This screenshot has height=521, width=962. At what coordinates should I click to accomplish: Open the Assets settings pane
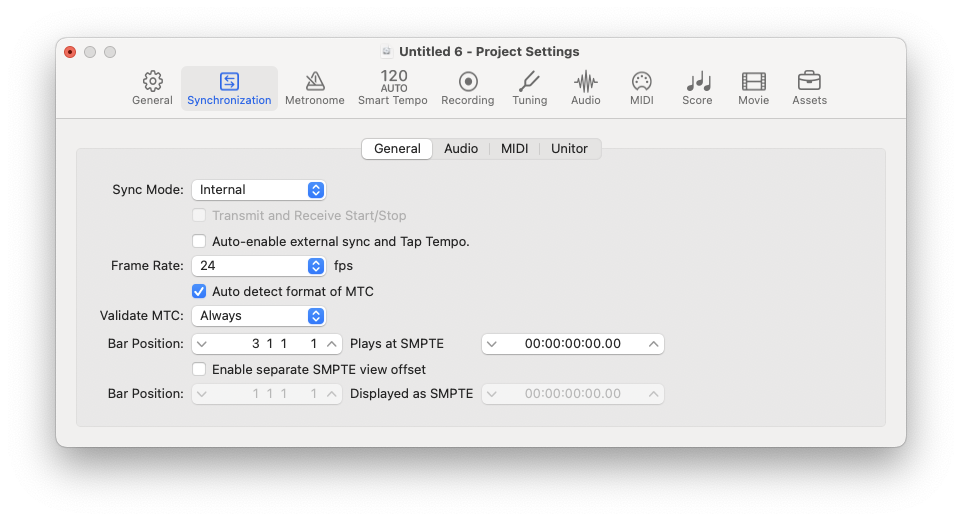[x=809, y=88]
